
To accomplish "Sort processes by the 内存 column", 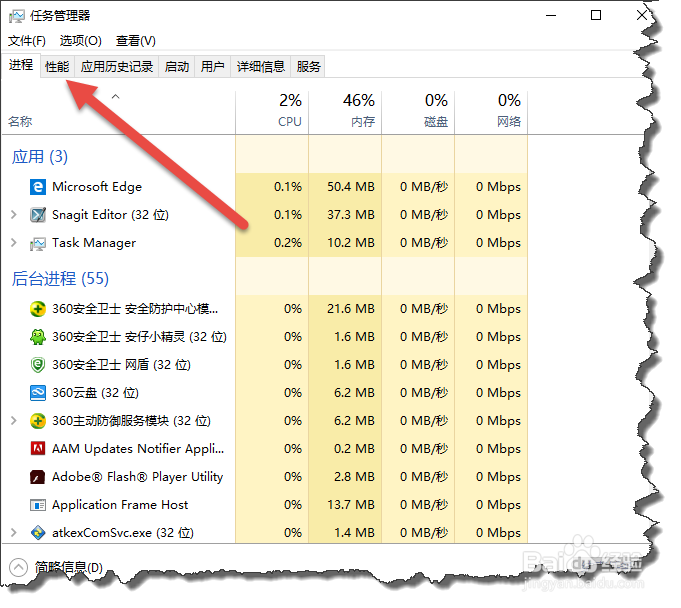I will pyautogui.click(x=345, y=112).
